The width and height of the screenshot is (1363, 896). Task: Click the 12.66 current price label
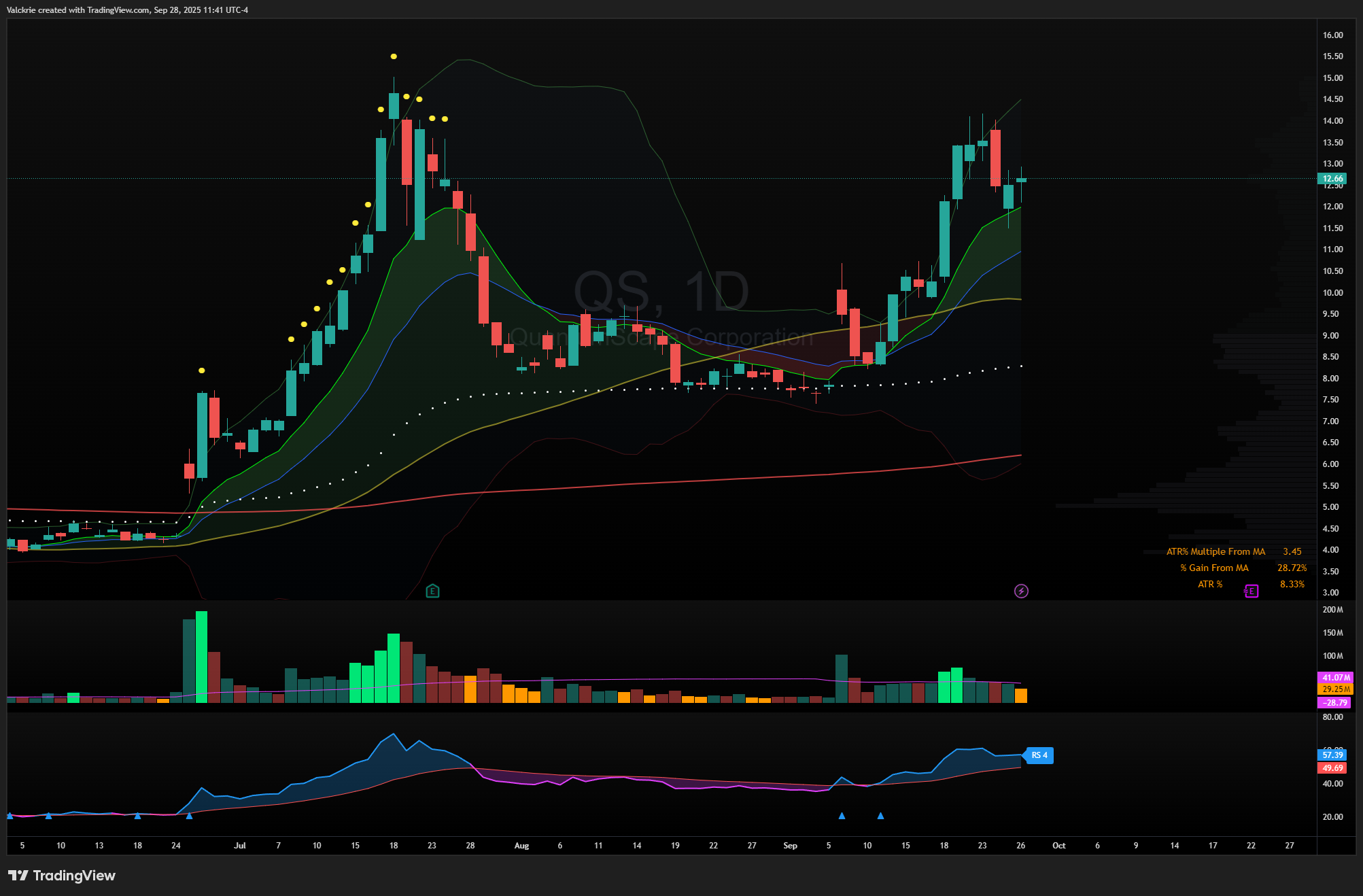tap(1332, 179)
